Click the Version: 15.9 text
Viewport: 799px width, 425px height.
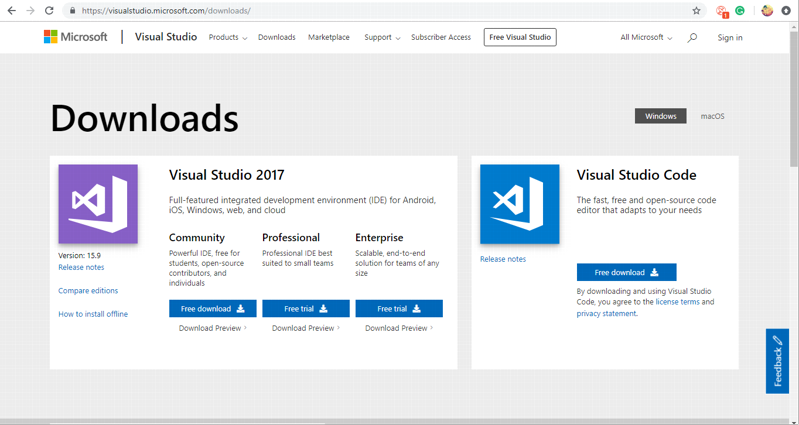79,256
